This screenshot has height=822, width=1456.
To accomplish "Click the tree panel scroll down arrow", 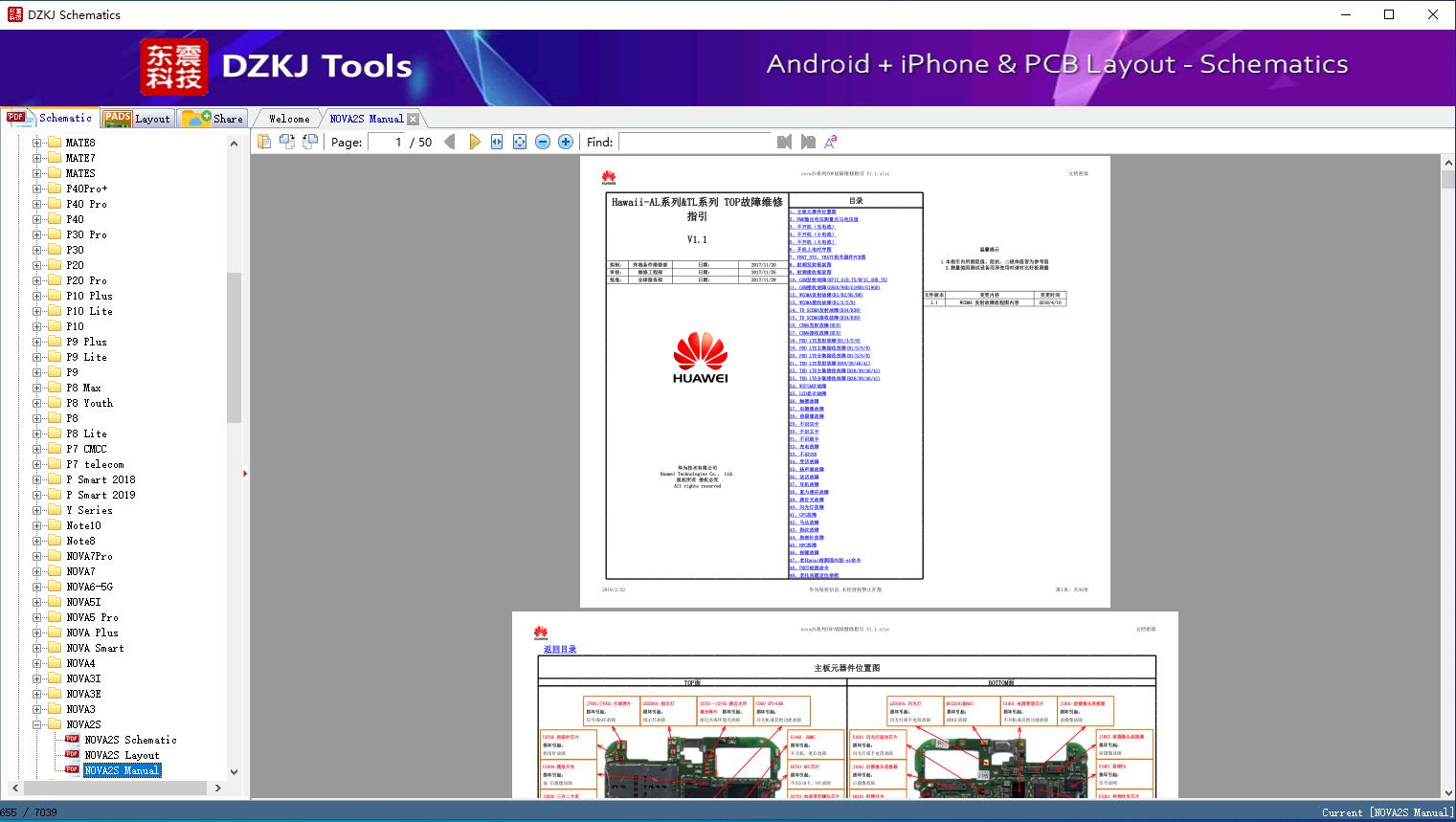I will [234, 772].
